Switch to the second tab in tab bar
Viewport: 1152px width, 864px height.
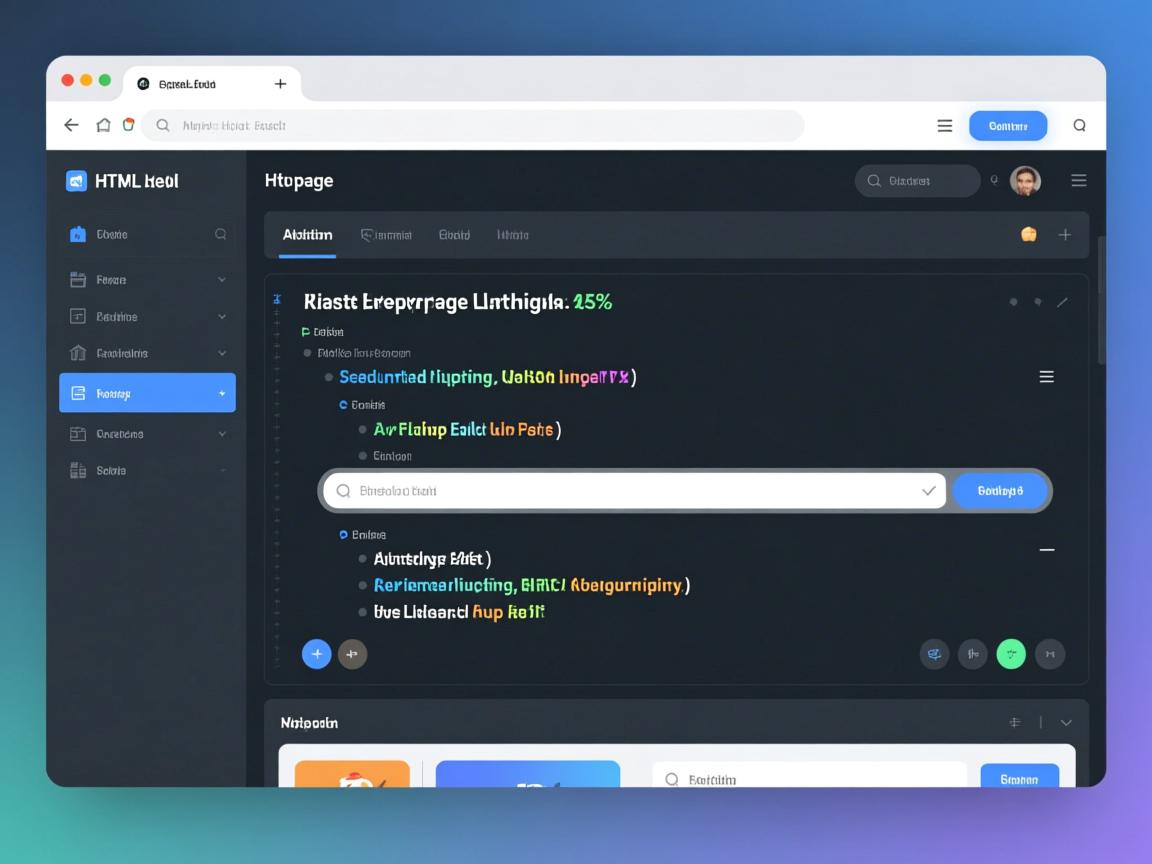[x=387, y=235]
